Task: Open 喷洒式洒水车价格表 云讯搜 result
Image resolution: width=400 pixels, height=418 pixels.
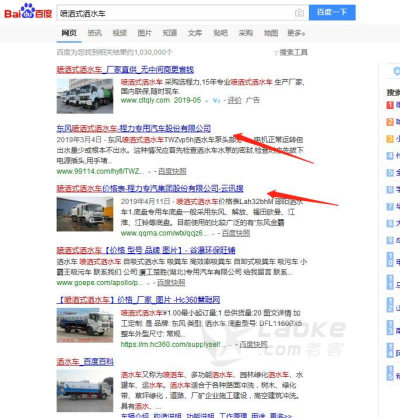Action: point(150,189)
